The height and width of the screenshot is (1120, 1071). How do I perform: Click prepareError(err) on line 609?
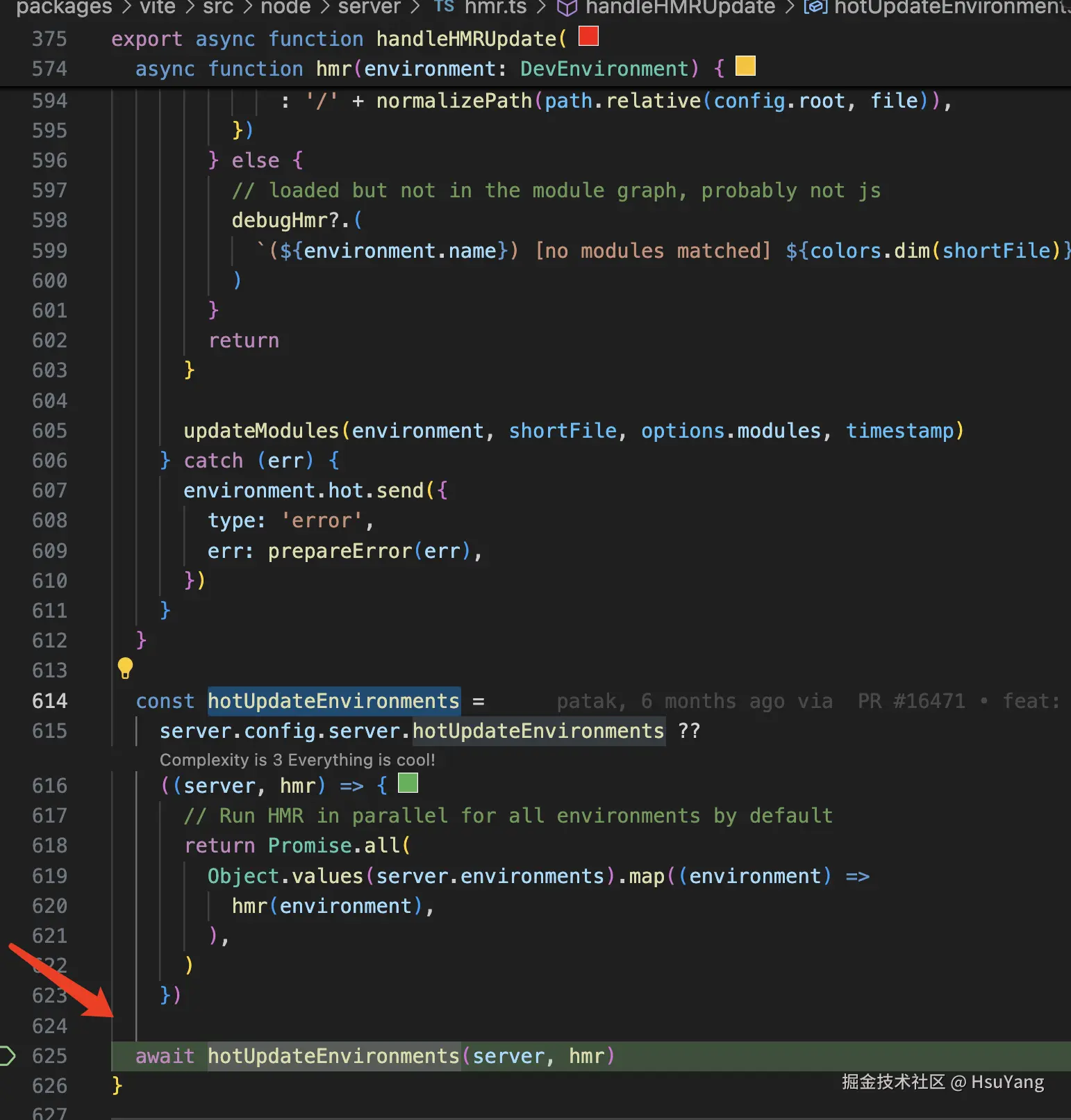coord(370,551)
